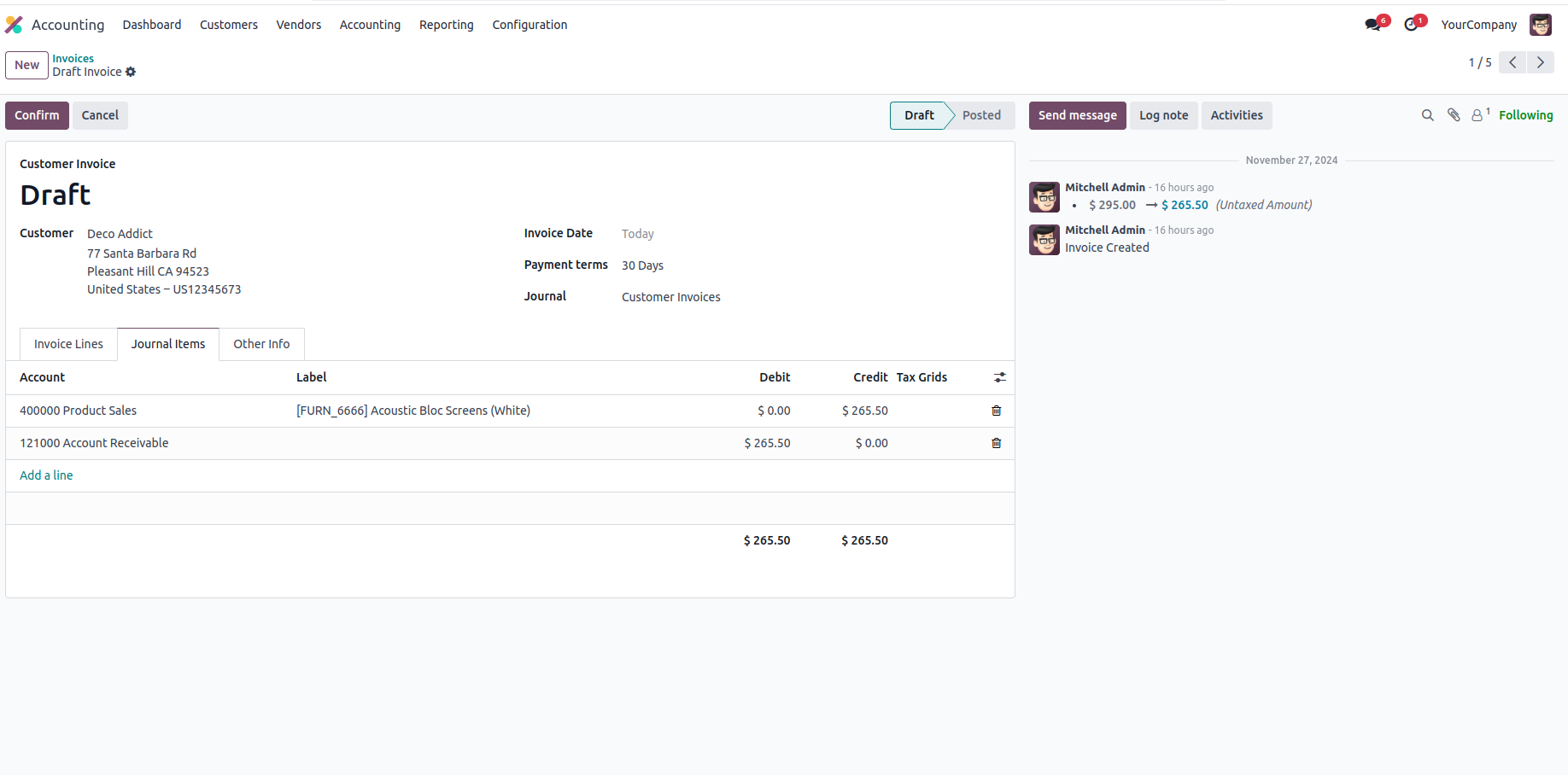The image size is (1568, 775).
Task: Open the conversations message icon
Action: [x=1372, y=25]
